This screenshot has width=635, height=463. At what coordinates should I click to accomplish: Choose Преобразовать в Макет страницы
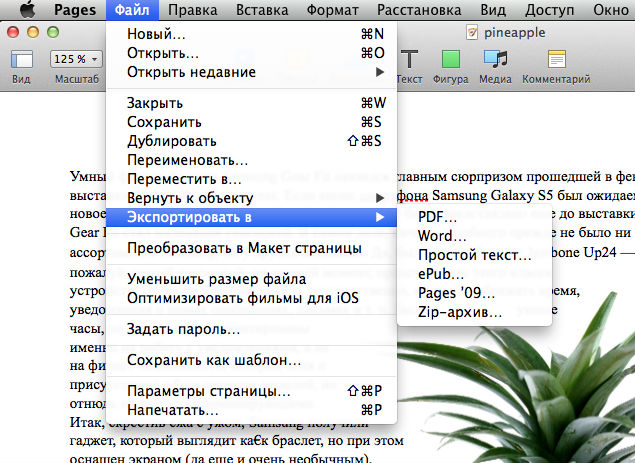[251, 248]
